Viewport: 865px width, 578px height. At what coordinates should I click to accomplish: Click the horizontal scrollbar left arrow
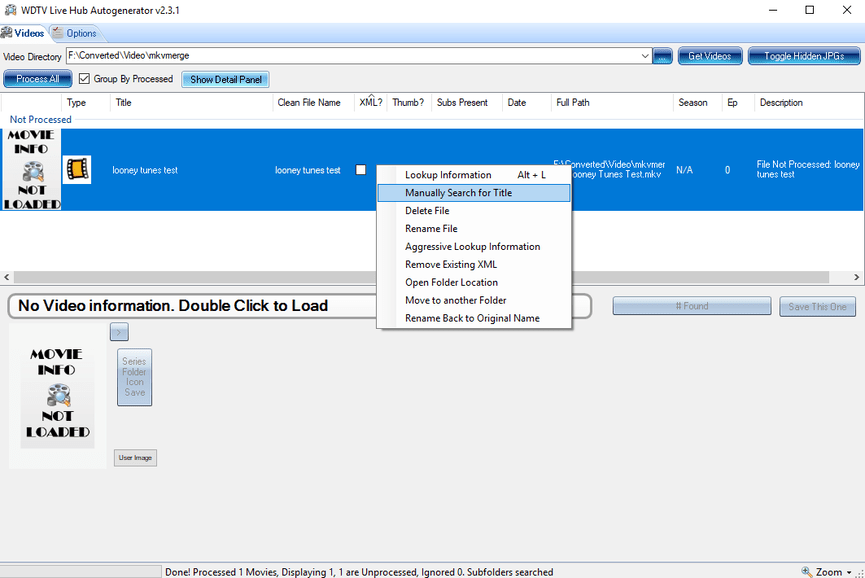click(7, 277)
